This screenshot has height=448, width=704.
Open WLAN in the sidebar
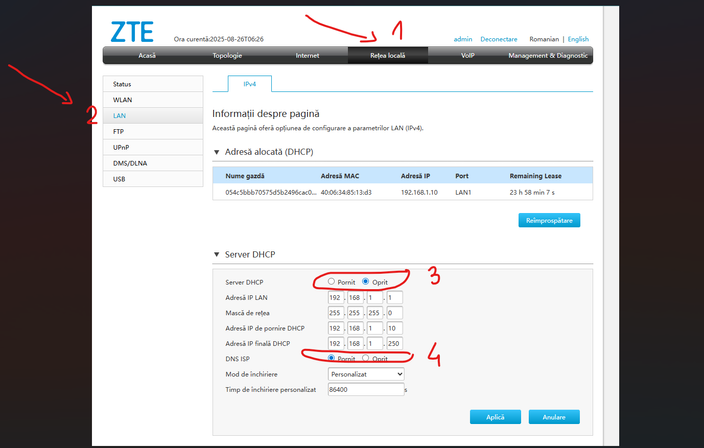tap(148, 100)
